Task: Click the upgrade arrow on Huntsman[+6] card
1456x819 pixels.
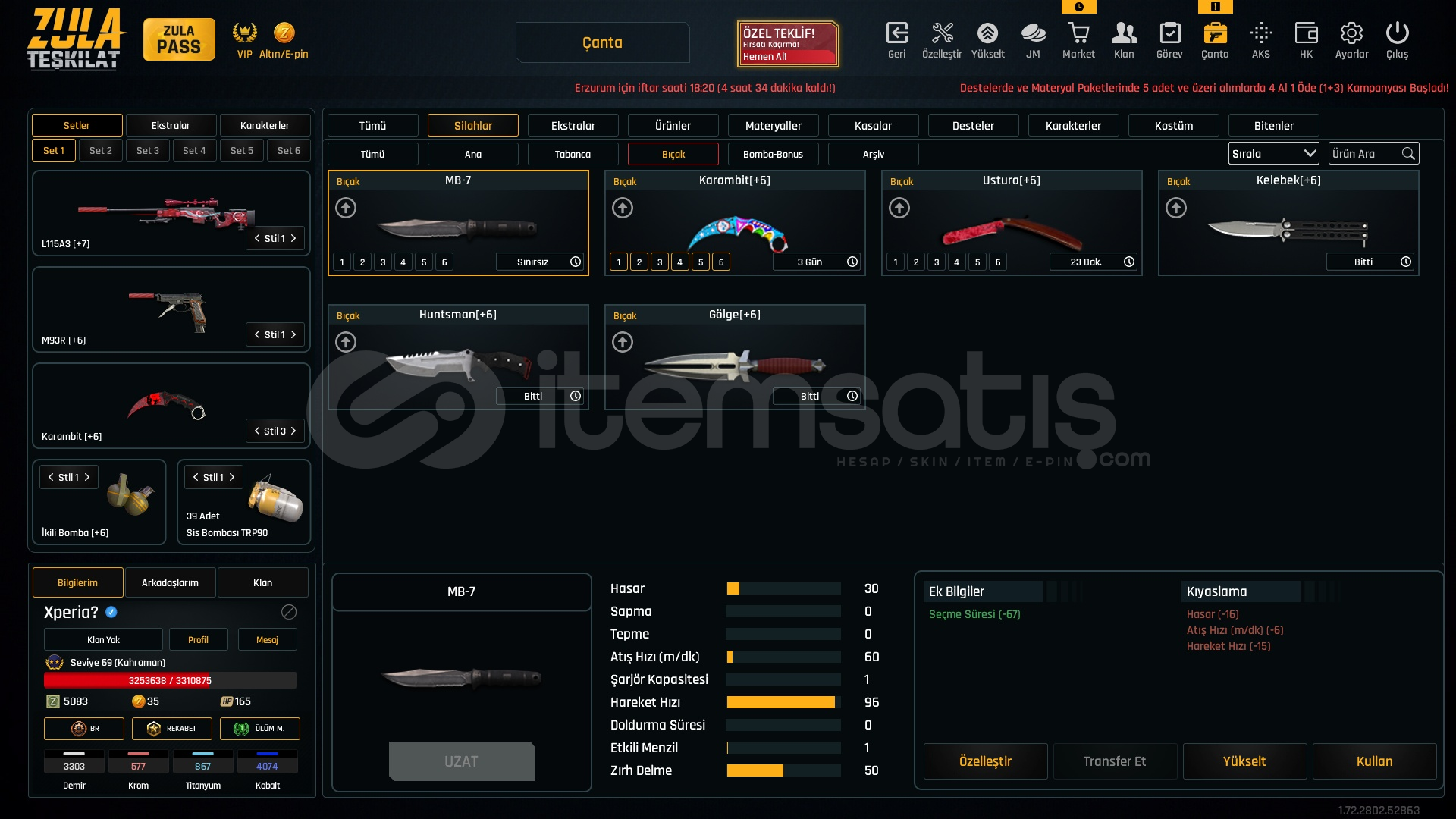Action: click(346, 342)
